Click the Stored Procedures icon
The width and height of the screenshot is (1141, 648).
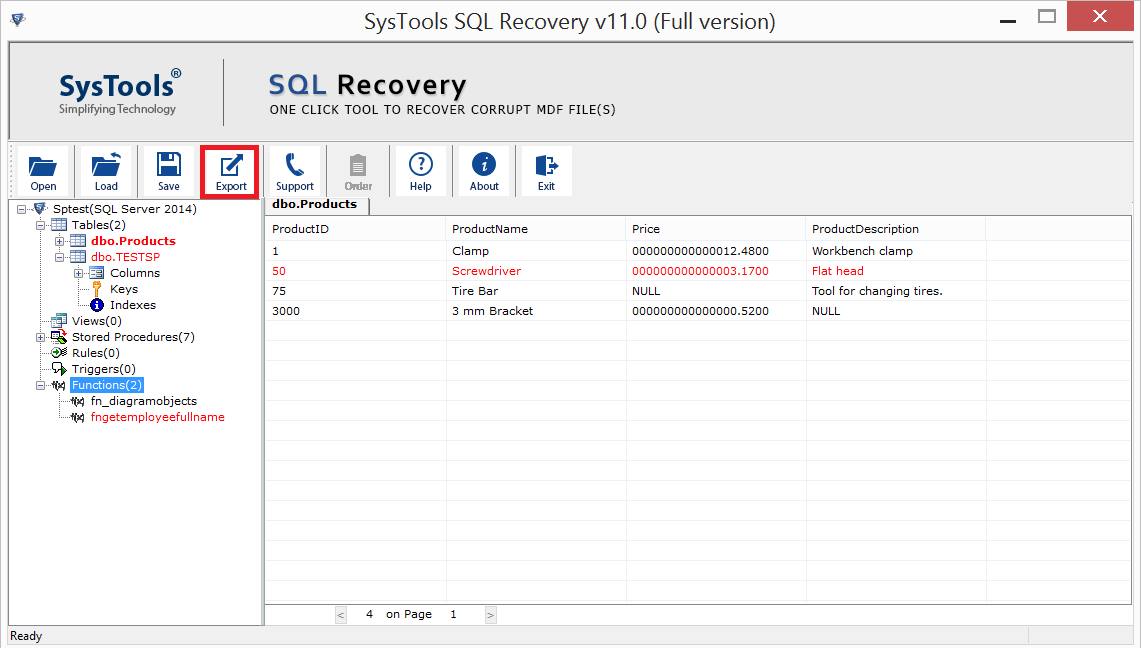[x=59, y=337]
